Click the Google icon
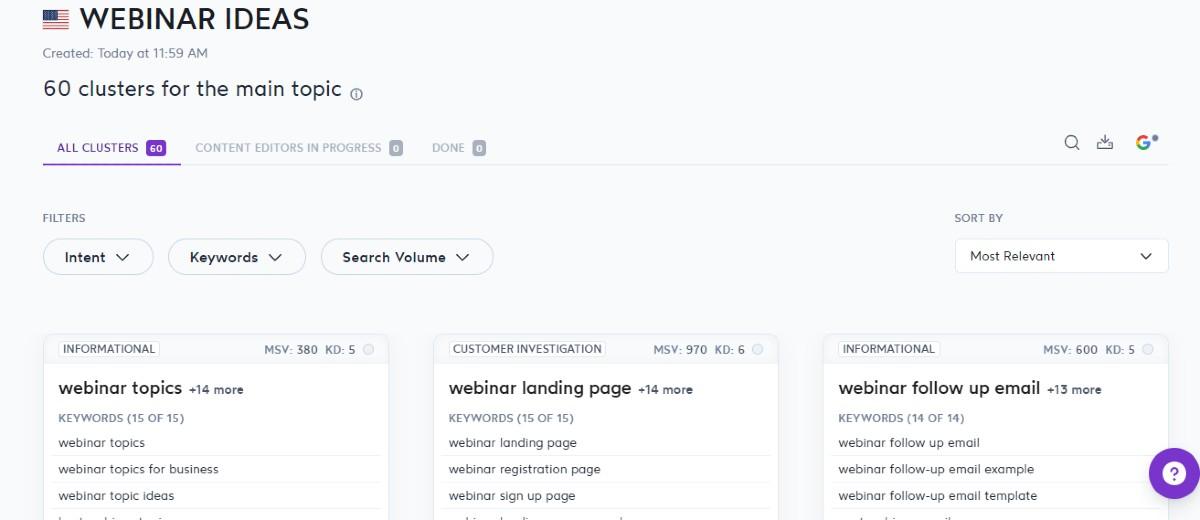1200x520 pixels. tap(1145, 143)
